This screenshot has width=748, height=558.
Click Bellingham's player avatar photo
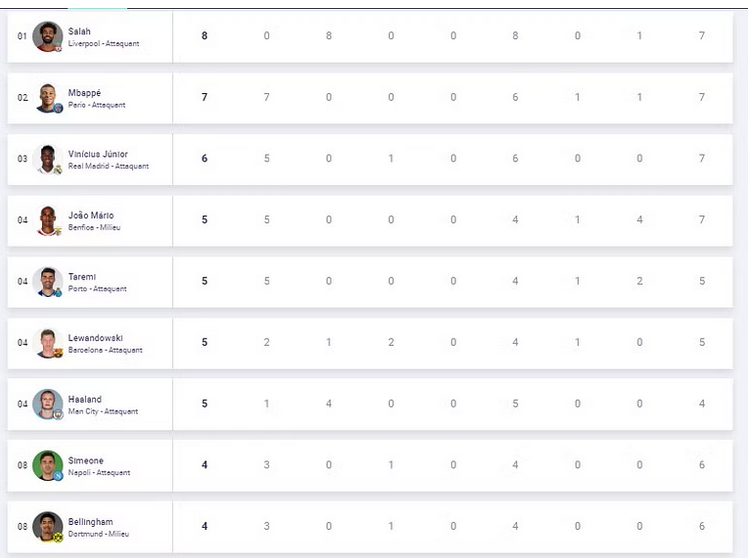coord(47,526)
